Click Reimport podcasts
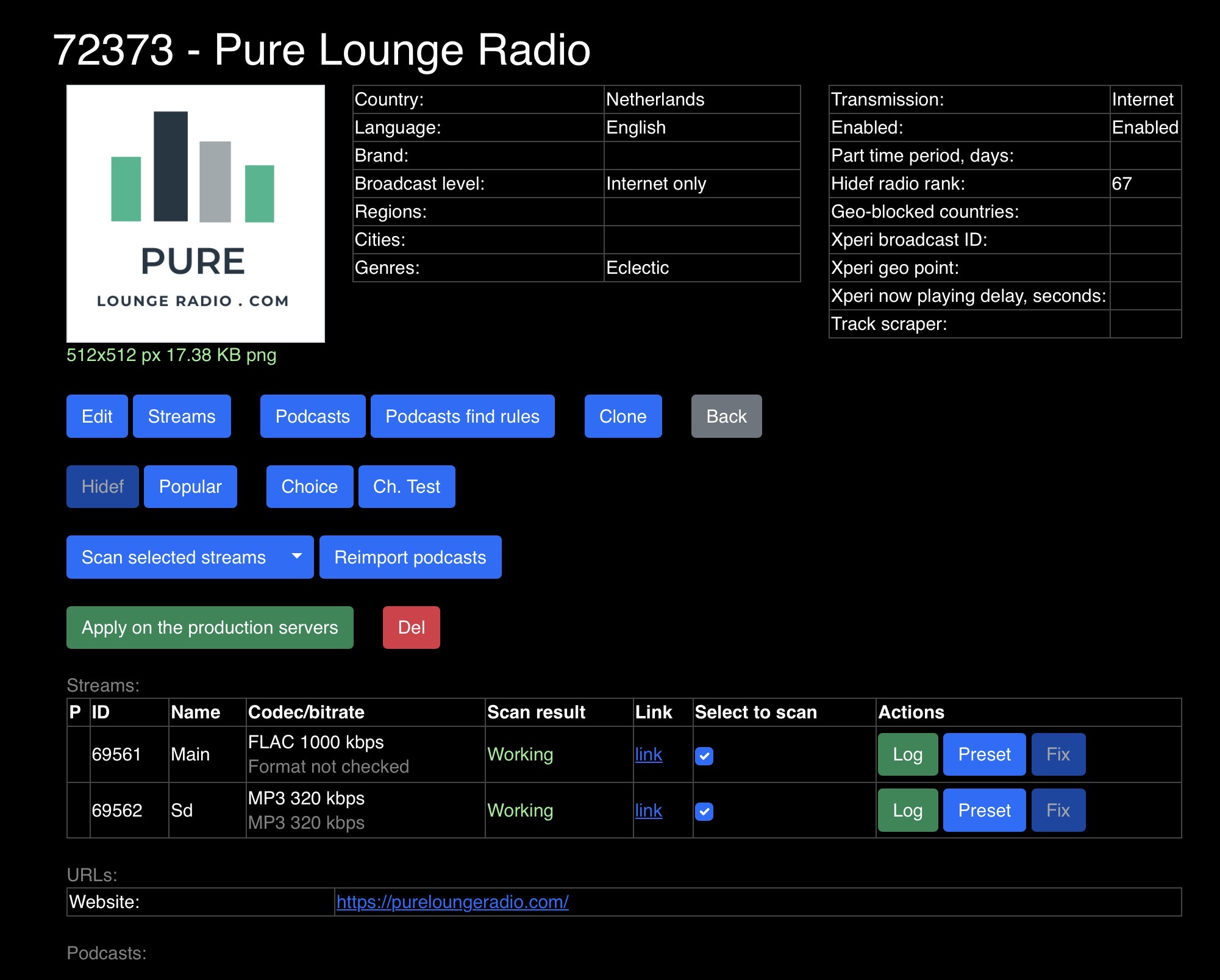Viewport: 1220px width, 980px height. pos(410,557)
